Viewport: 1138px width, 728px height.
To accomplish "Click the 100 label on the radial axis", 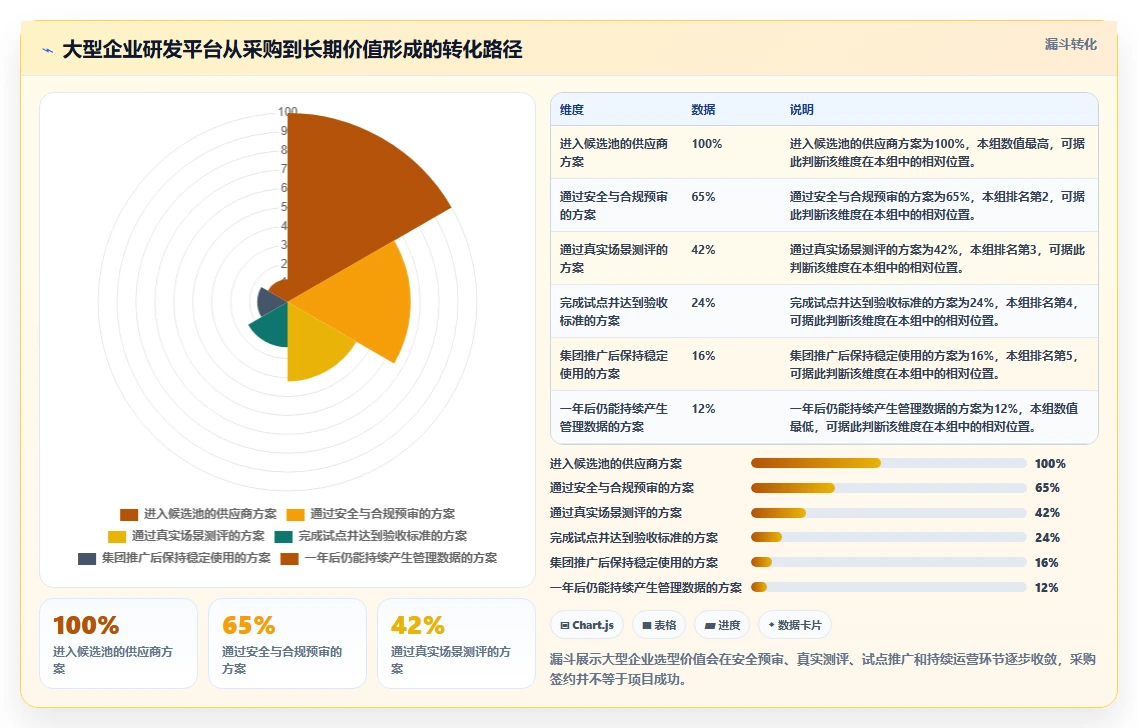I will pyautogui.click(x=287, y=111).
